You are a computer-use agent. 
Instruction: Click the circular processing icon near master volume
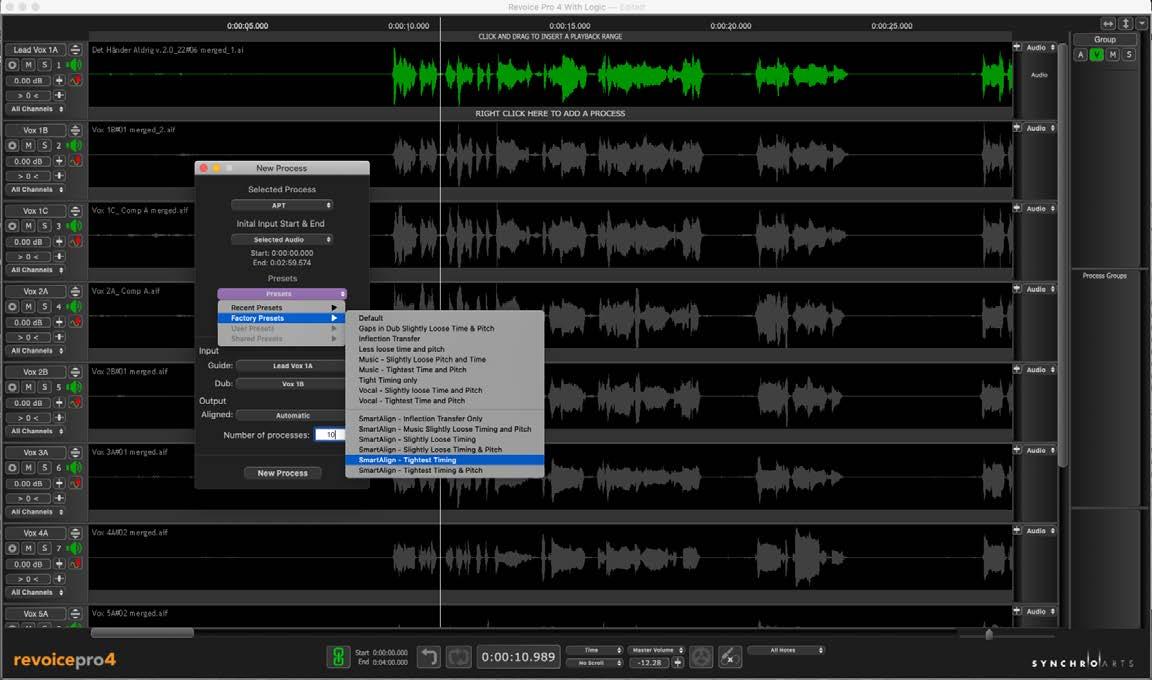click(x=701, y=657)
